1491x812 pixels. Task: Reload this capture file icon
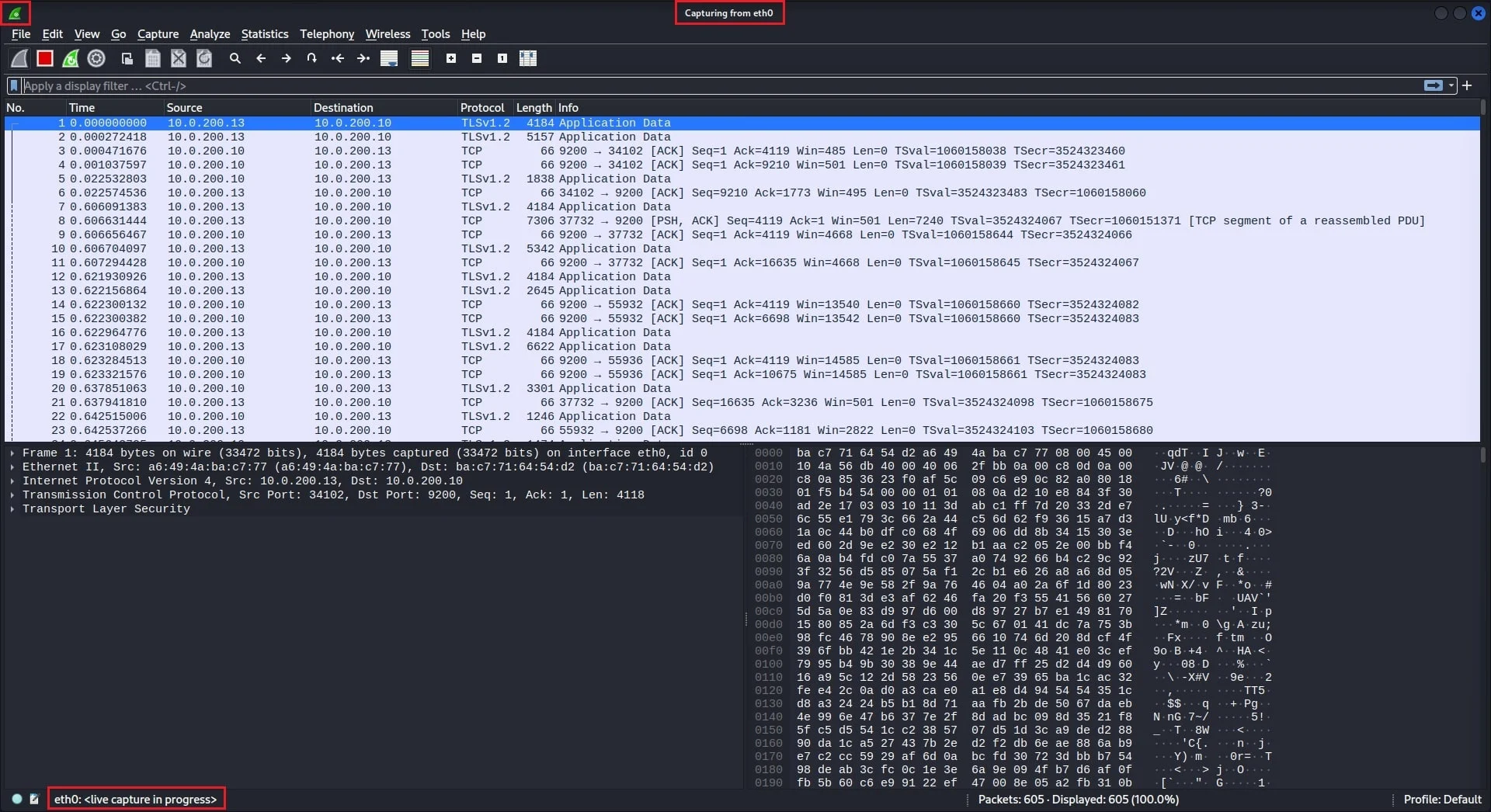(204, 58)
